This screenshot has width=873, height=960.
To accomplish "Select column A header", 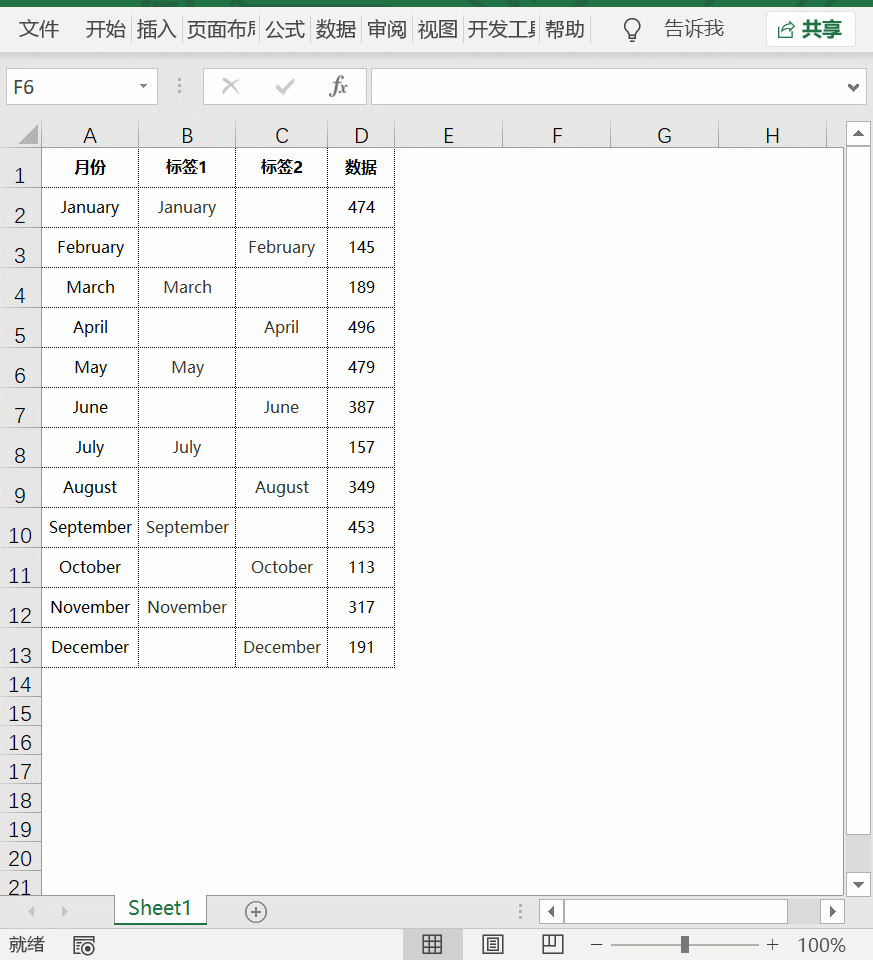I will pyautogui.click(x=90, y=135).
